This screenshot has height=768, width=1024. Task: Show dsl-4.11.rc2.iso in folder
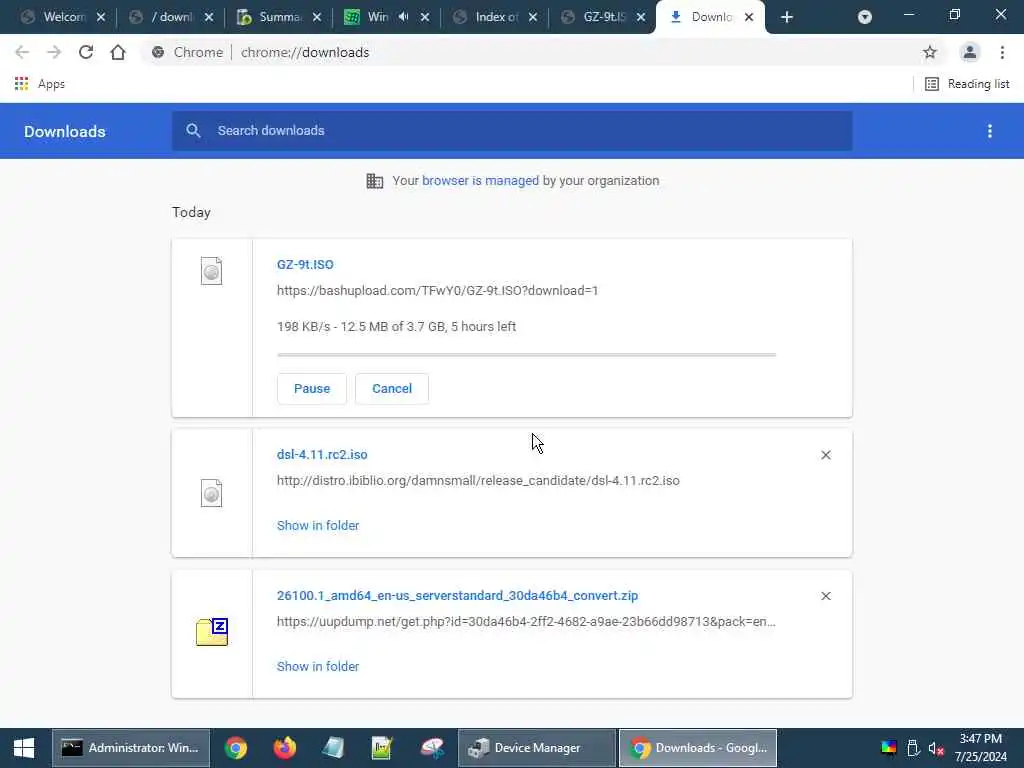point(318,526)
